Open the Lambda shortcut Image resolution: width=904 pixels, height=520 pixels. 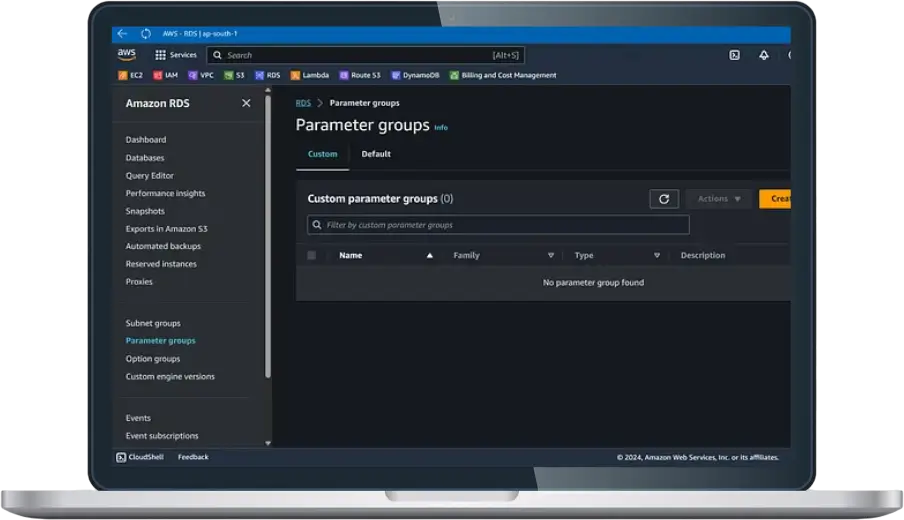(310, 75)
